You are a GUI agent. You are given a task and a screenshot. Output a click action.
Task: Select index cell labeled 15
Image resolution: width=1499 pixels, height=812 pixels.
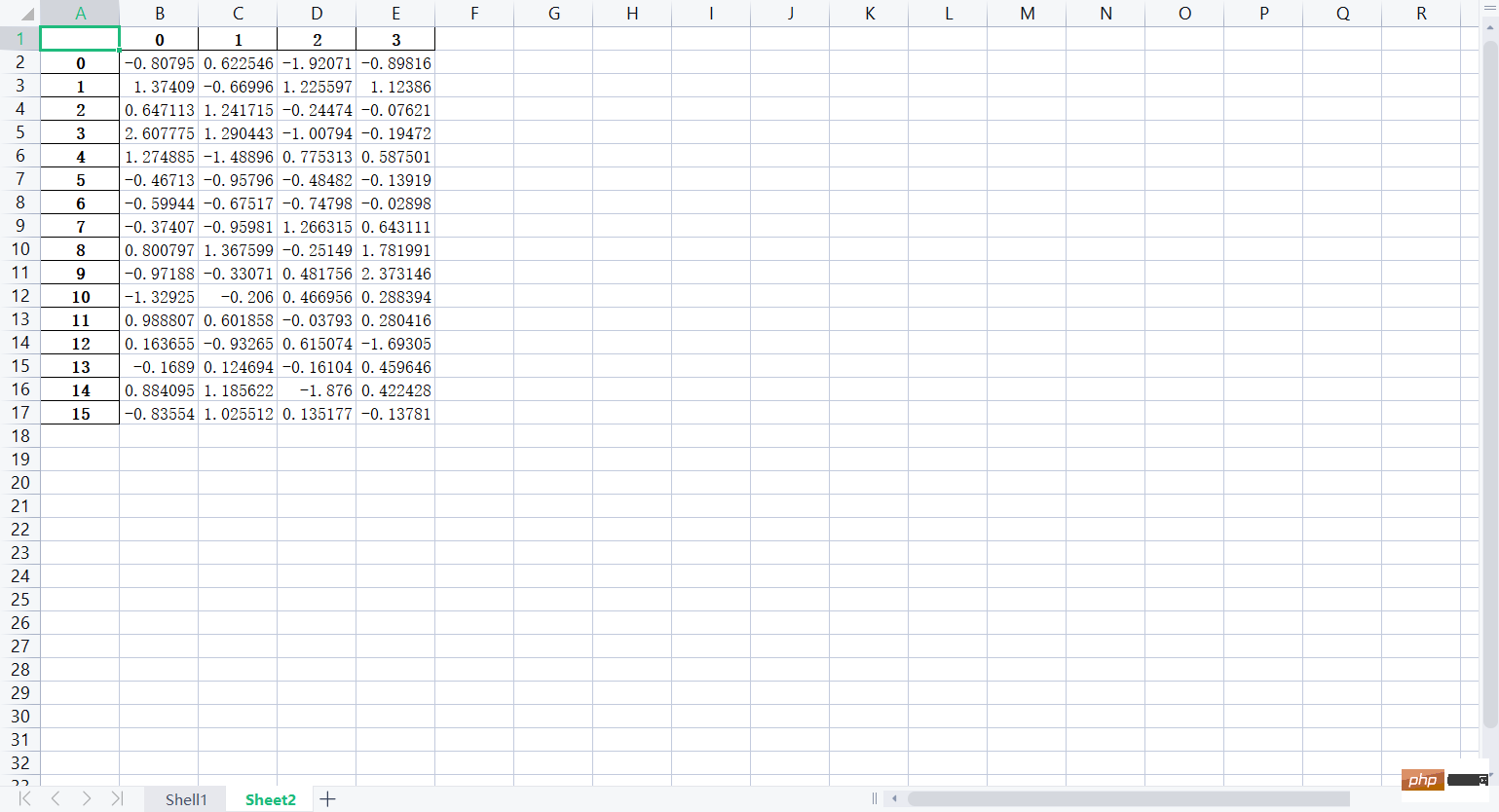[80, 414]
